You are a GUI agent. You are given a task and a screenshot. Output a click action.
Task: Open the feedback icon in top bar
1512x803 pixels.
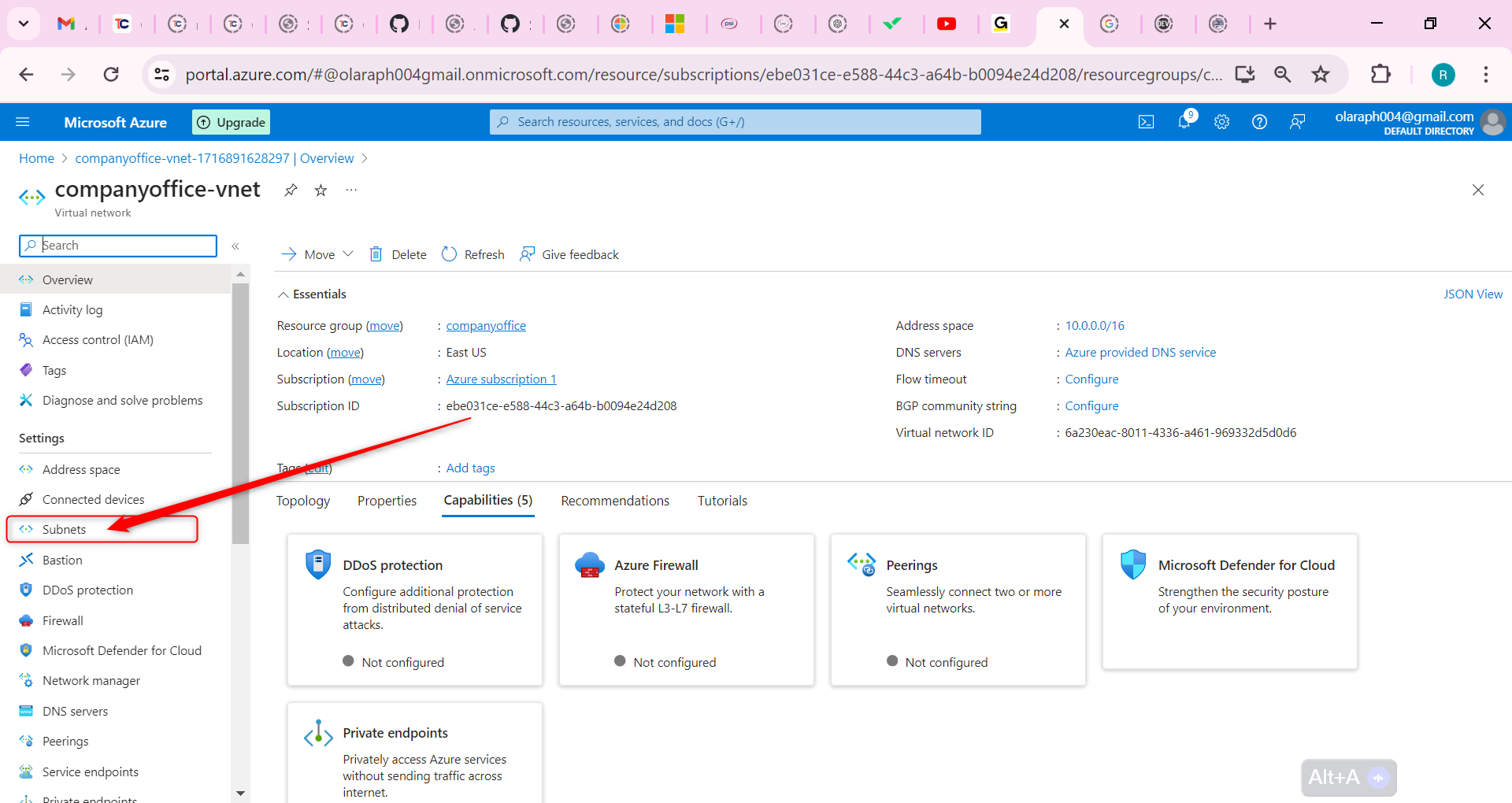click(x=1298, y=122)
